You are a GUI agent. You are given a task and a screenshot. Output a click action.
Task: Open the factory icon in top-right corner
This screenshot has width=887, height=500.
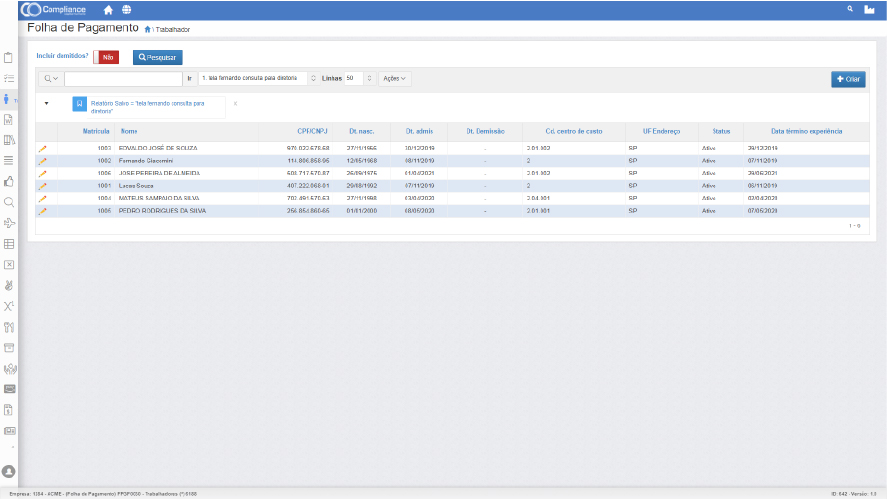(869, 9)
